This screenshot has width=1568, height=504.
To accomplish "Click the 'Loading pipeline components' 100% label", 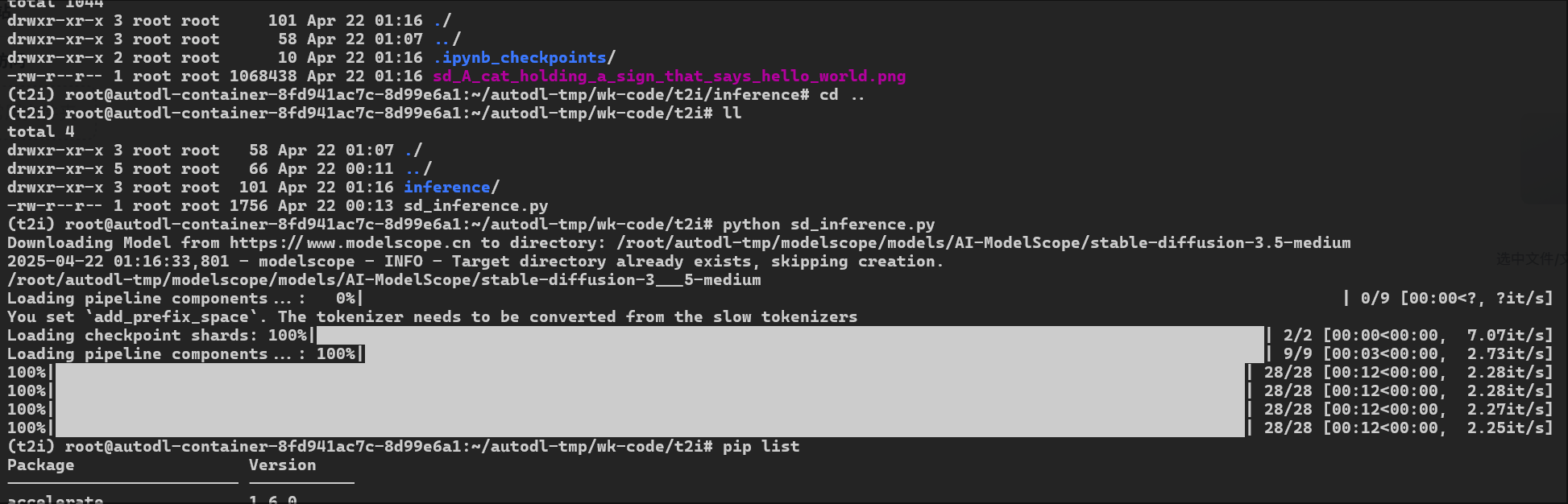I will click(x=185, y=354).
